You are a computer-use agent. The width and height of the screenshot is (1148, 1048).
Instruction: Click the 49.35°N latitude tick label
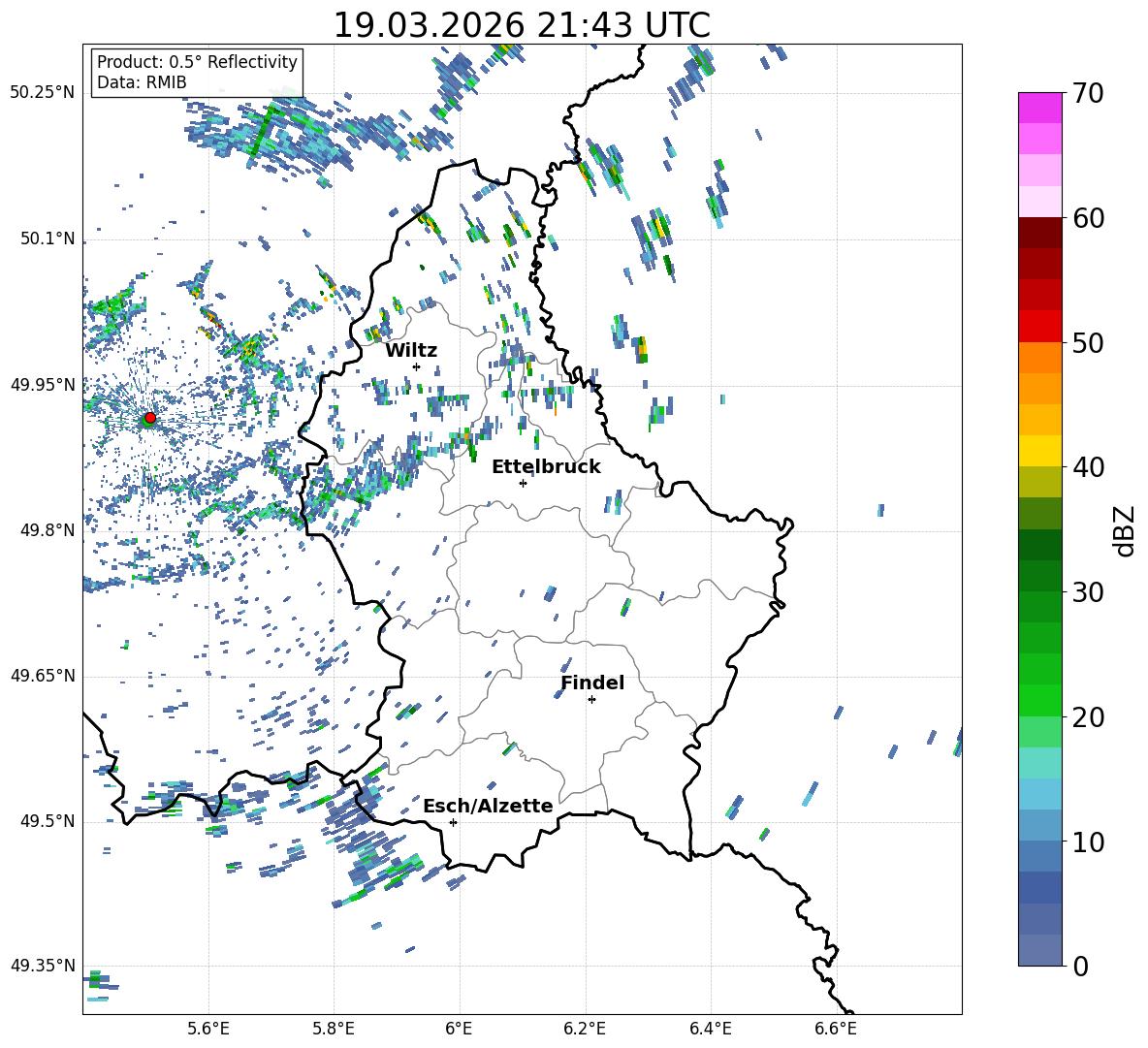click(43, 966)
